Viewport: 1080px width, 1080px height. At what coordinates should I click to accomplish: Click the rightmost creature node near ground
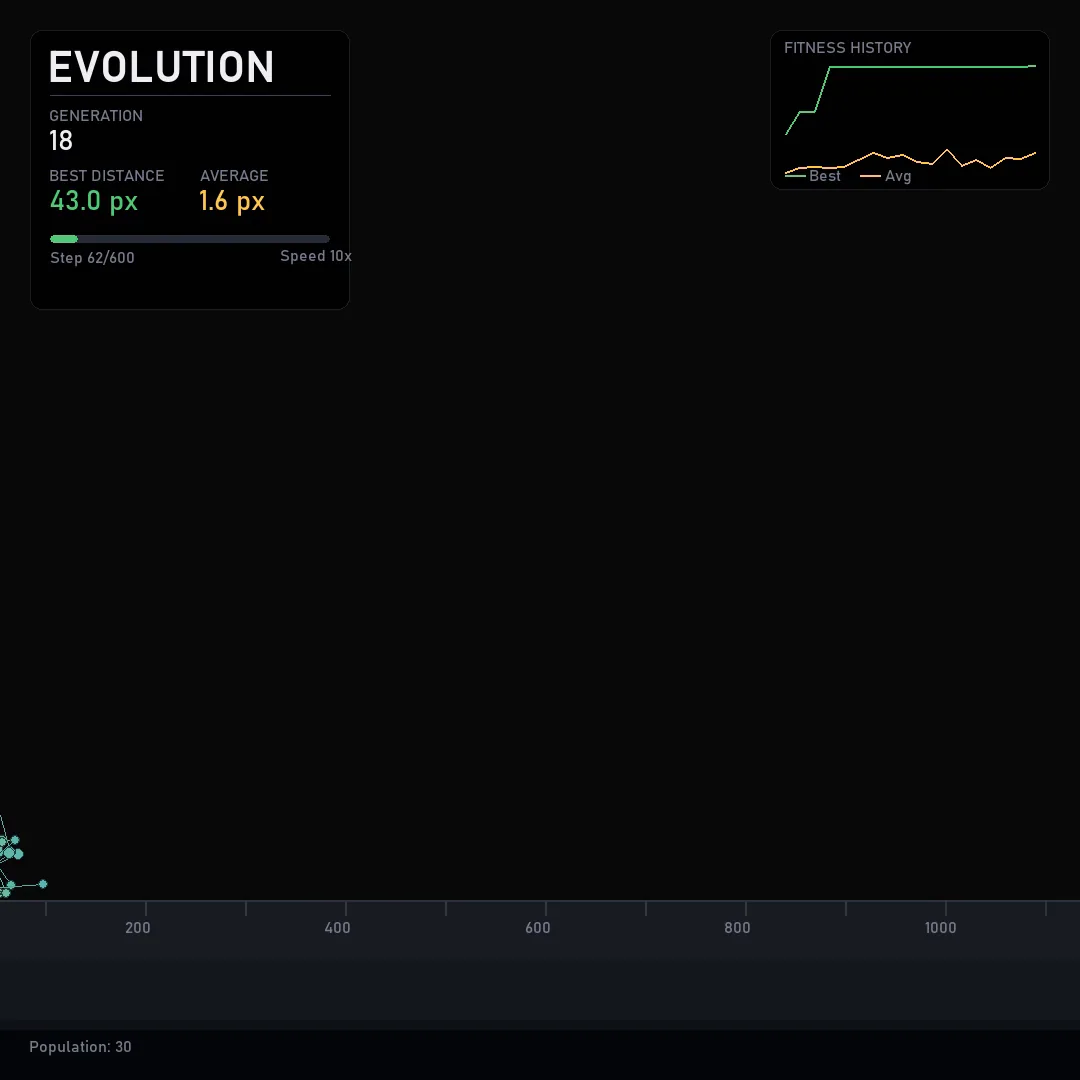coord(42,884)
